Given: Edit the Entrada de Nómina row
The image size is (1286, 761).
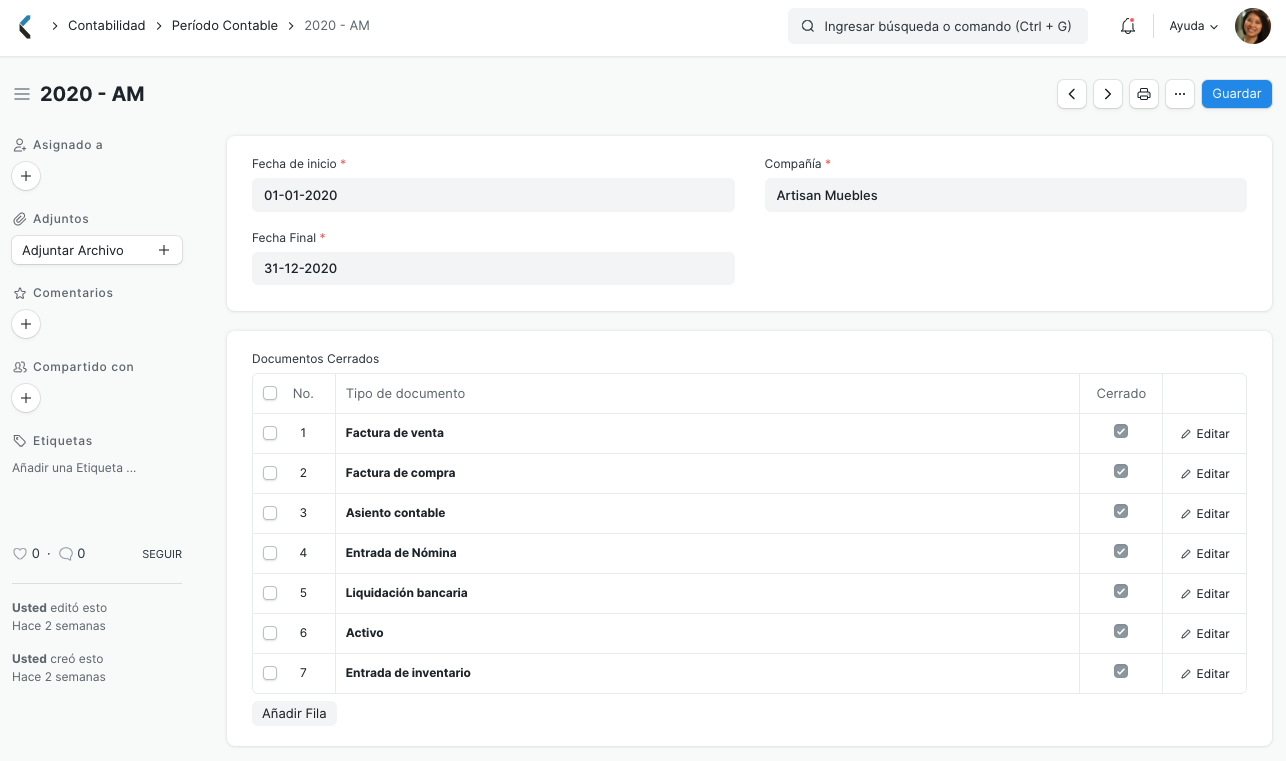Looking at the screenshot, I should 1205,554.
